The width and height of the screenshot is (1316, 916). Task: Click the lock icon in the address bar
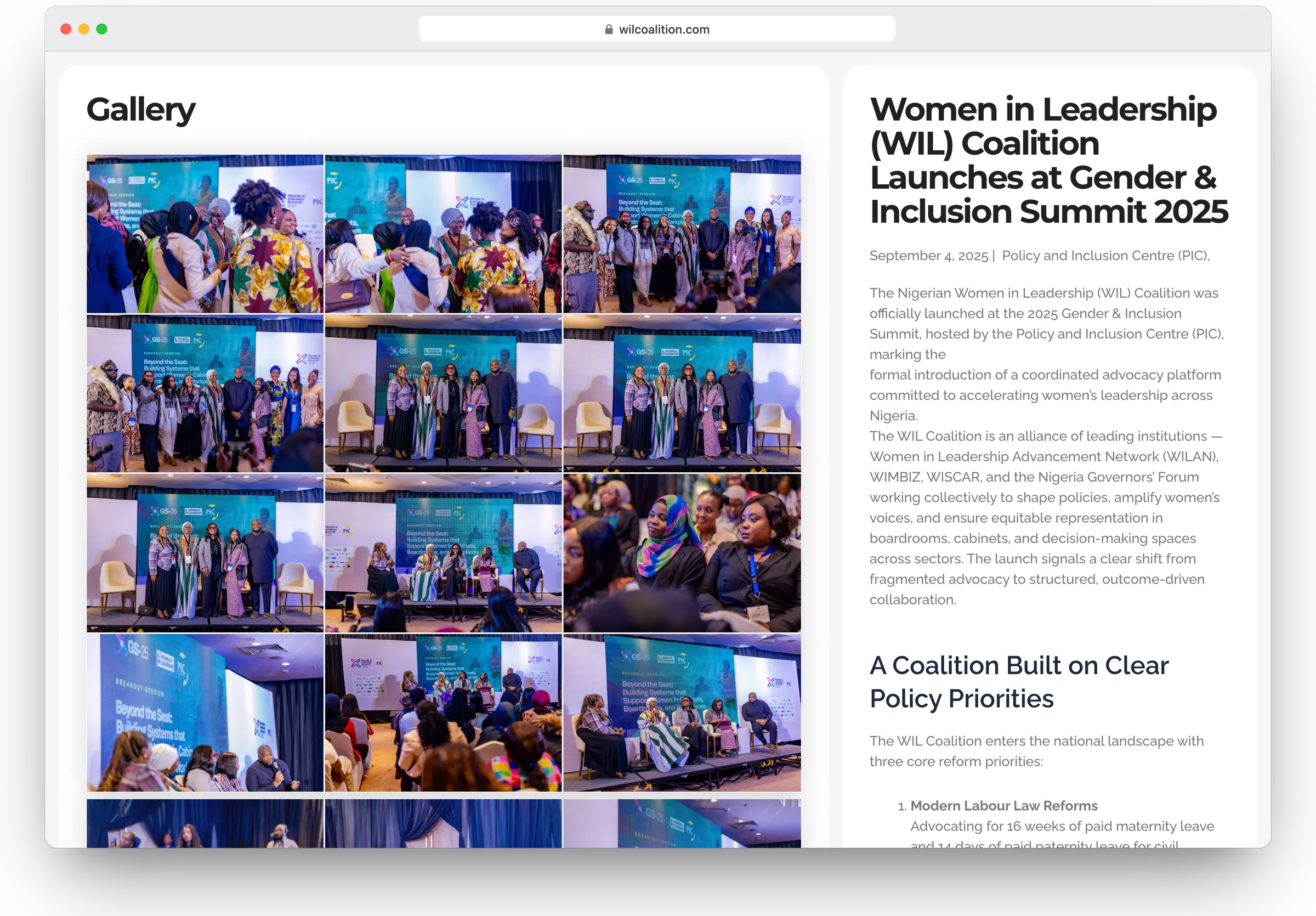pyautogui.click(x=609, y=29)
